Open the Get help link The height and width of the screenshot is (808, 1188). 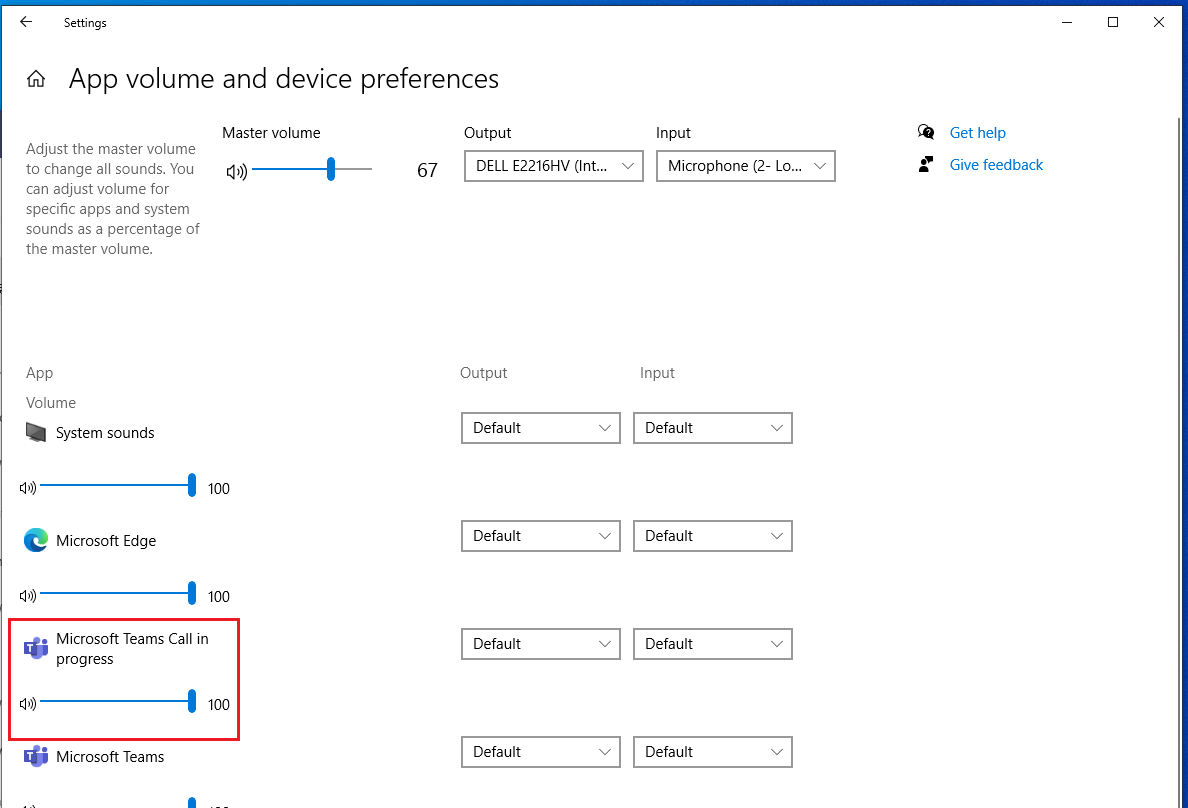(977, 133)
